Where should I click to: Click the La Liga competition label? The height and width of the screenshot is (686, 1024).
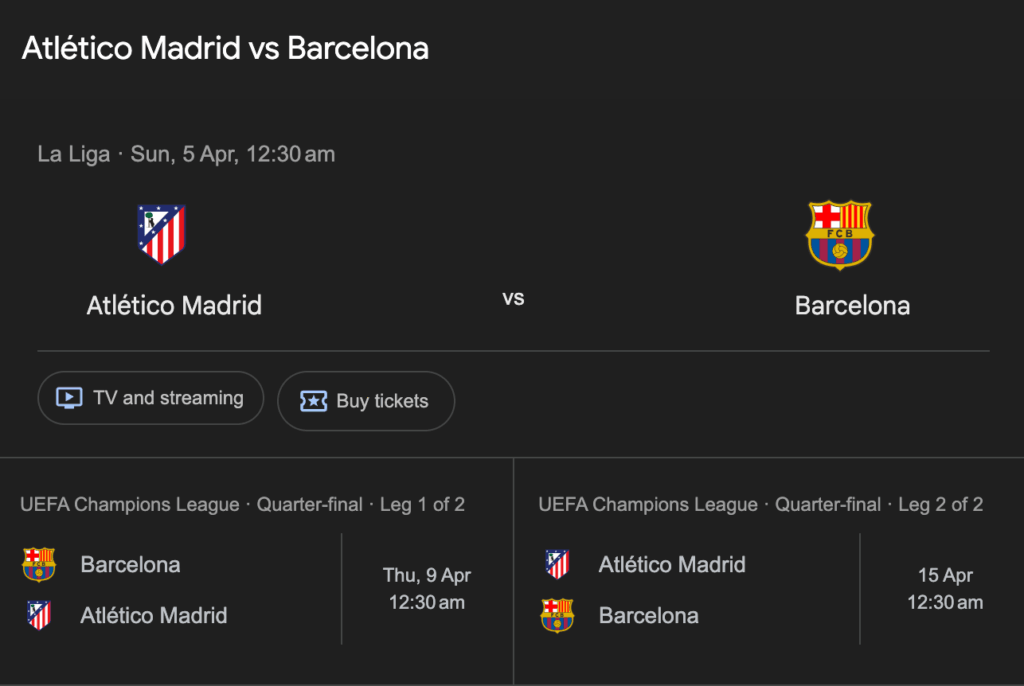coord(73,154)
